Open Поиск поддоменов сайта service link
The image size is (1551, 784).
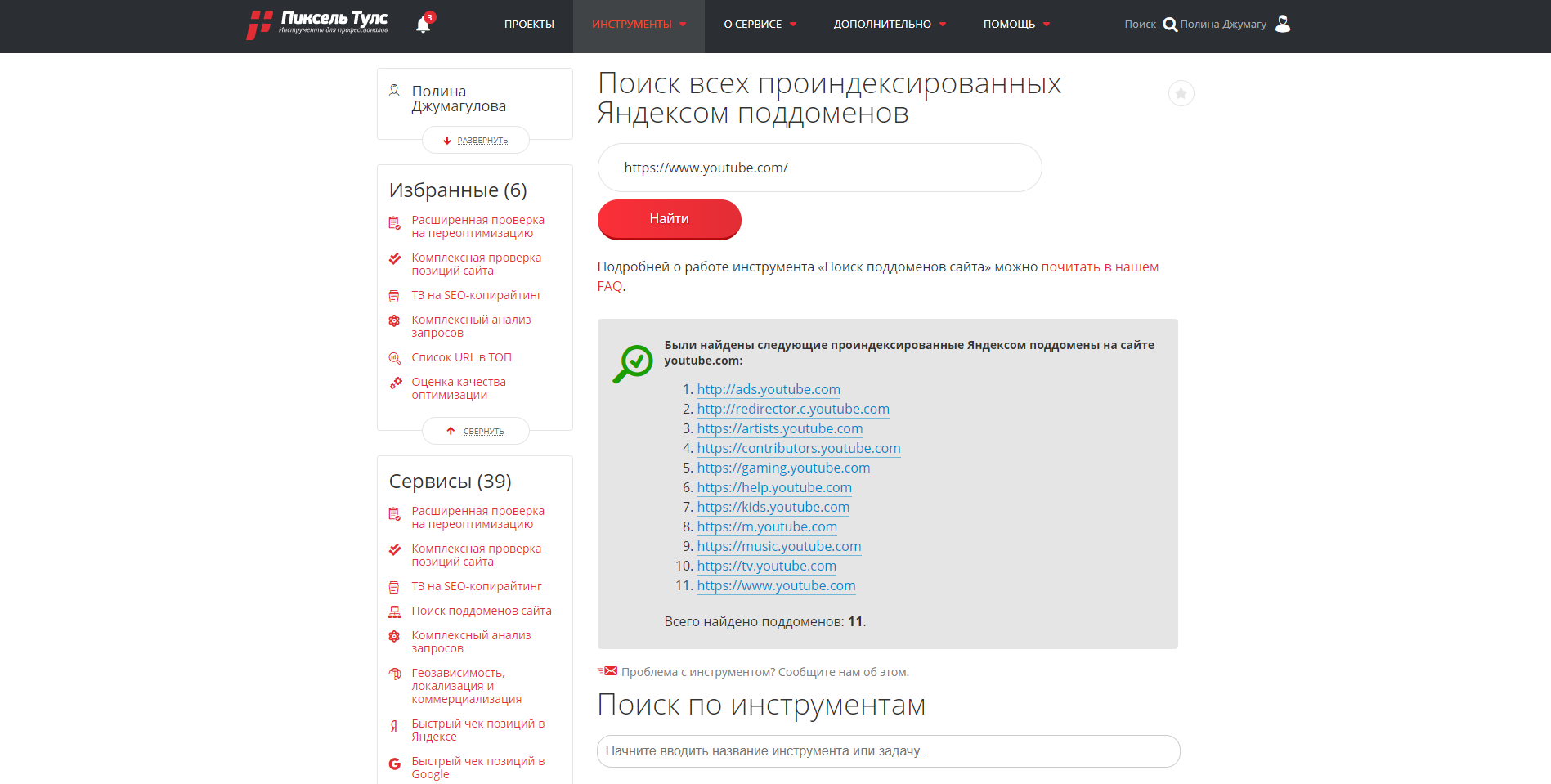point(482,611)
